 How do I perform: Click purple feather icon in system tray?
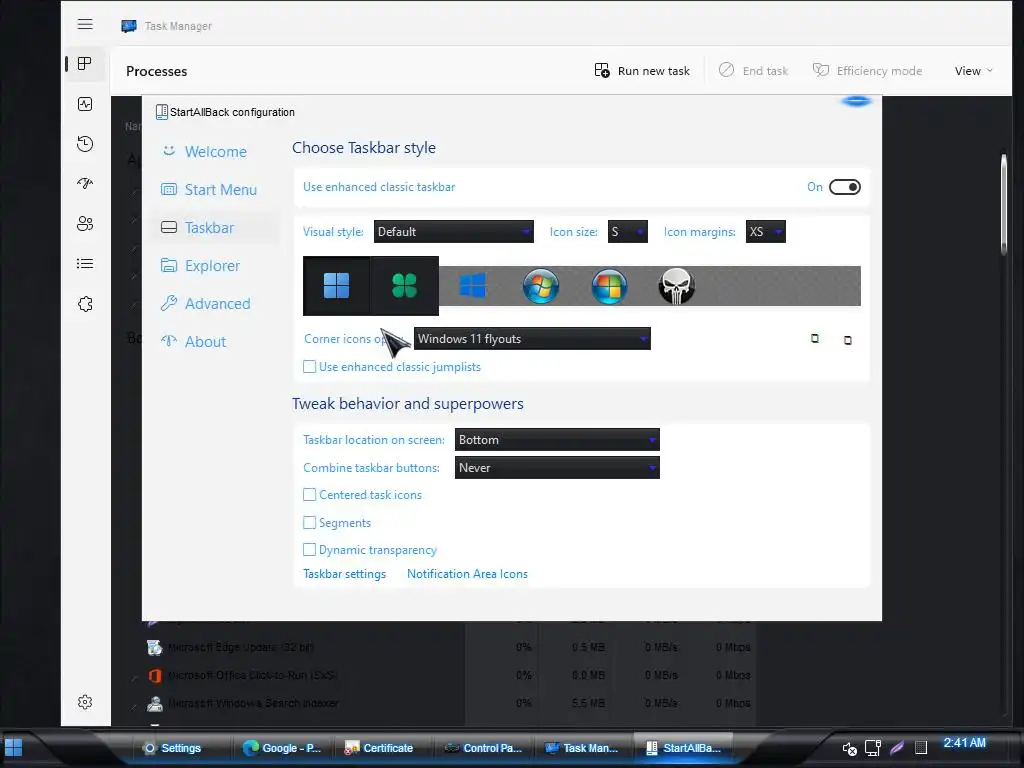pyautogui.click(x=897, y=747)
